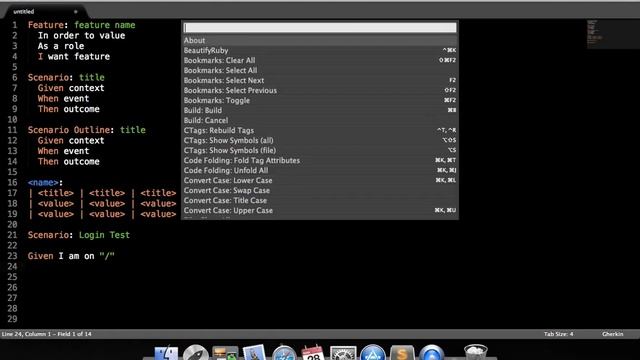Select Code Folding: Fold Tag Attributes
640x360 pixels.
[320, 160]
